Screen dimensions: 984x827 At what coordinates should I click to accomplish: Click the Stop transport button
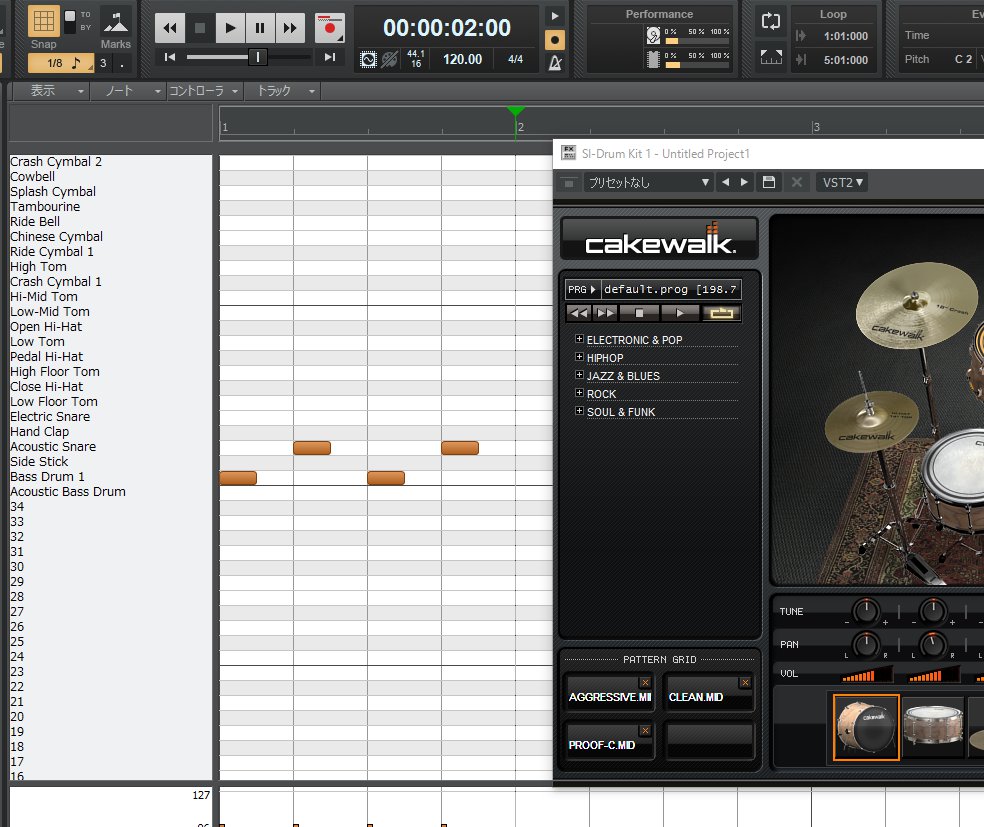(x=200, y=28)
